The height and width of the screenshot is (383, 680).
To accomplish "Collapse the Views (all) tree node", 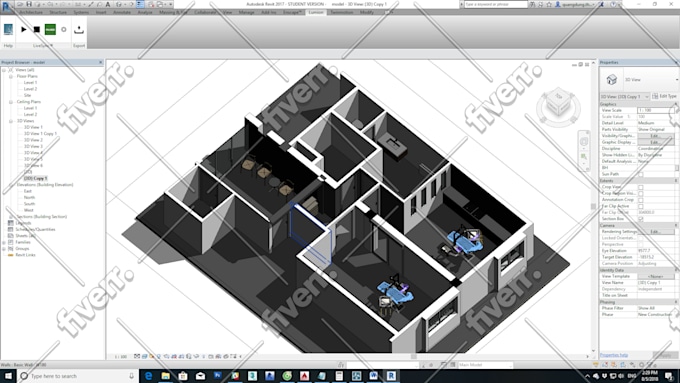I will click(x=4, y=70).
